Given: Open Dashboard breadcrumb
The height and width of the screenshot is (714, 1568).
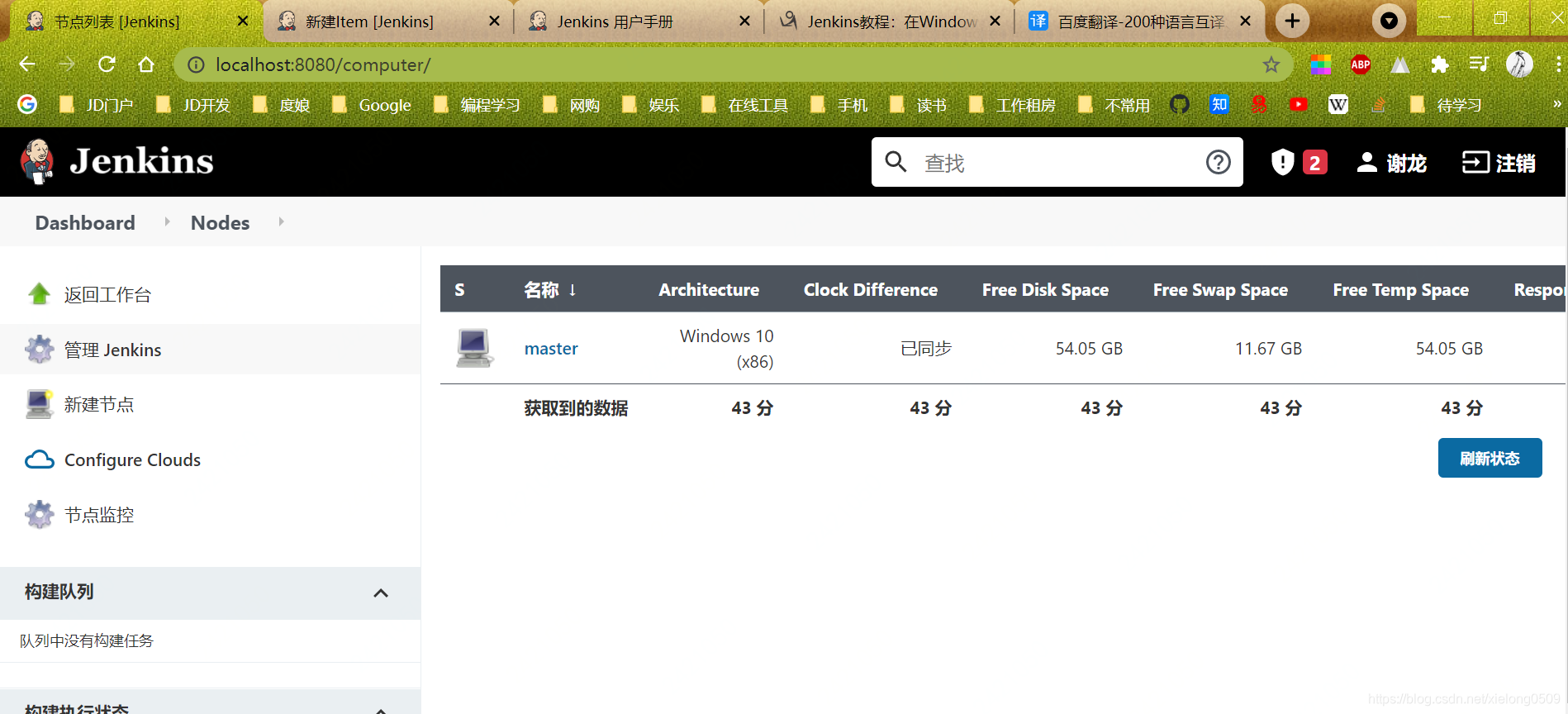Looking at the screenshot, I should point(85,222).
